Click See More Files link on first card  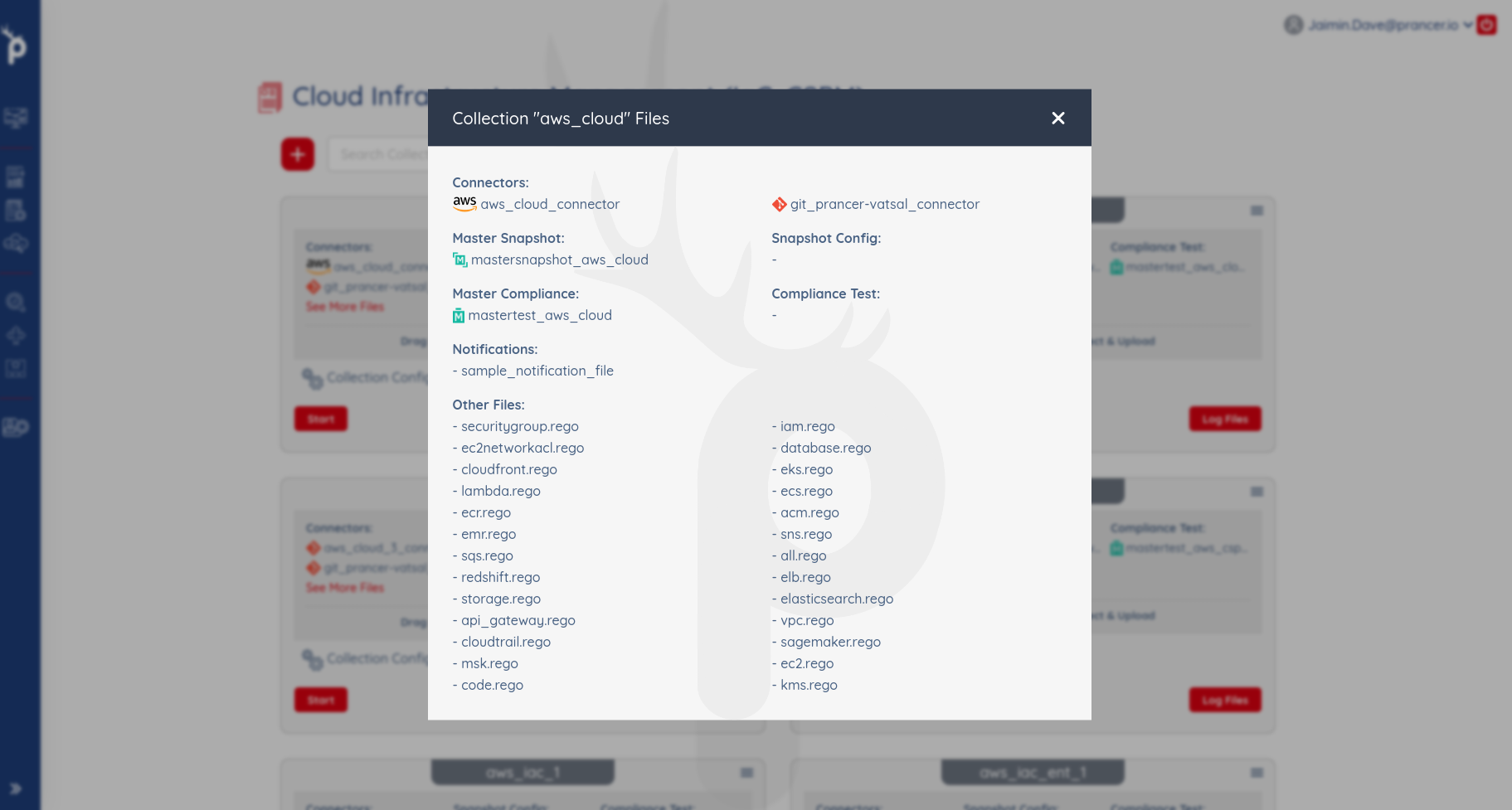pyautogui.click(x=345, y=307)
